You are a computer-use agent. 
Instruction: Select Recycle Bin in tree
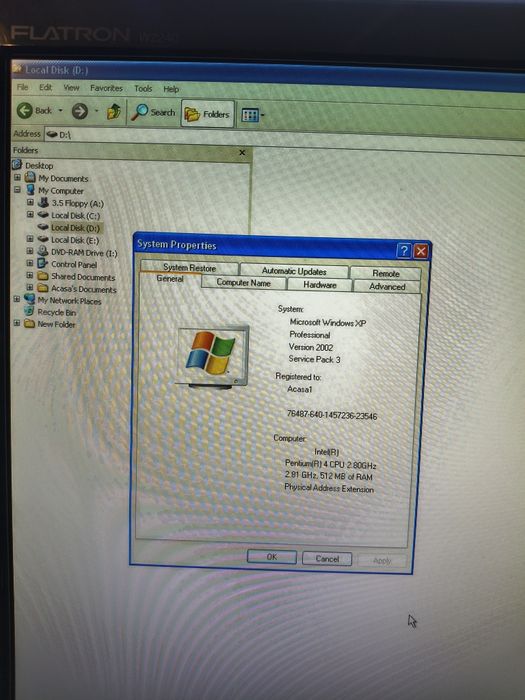57,312
